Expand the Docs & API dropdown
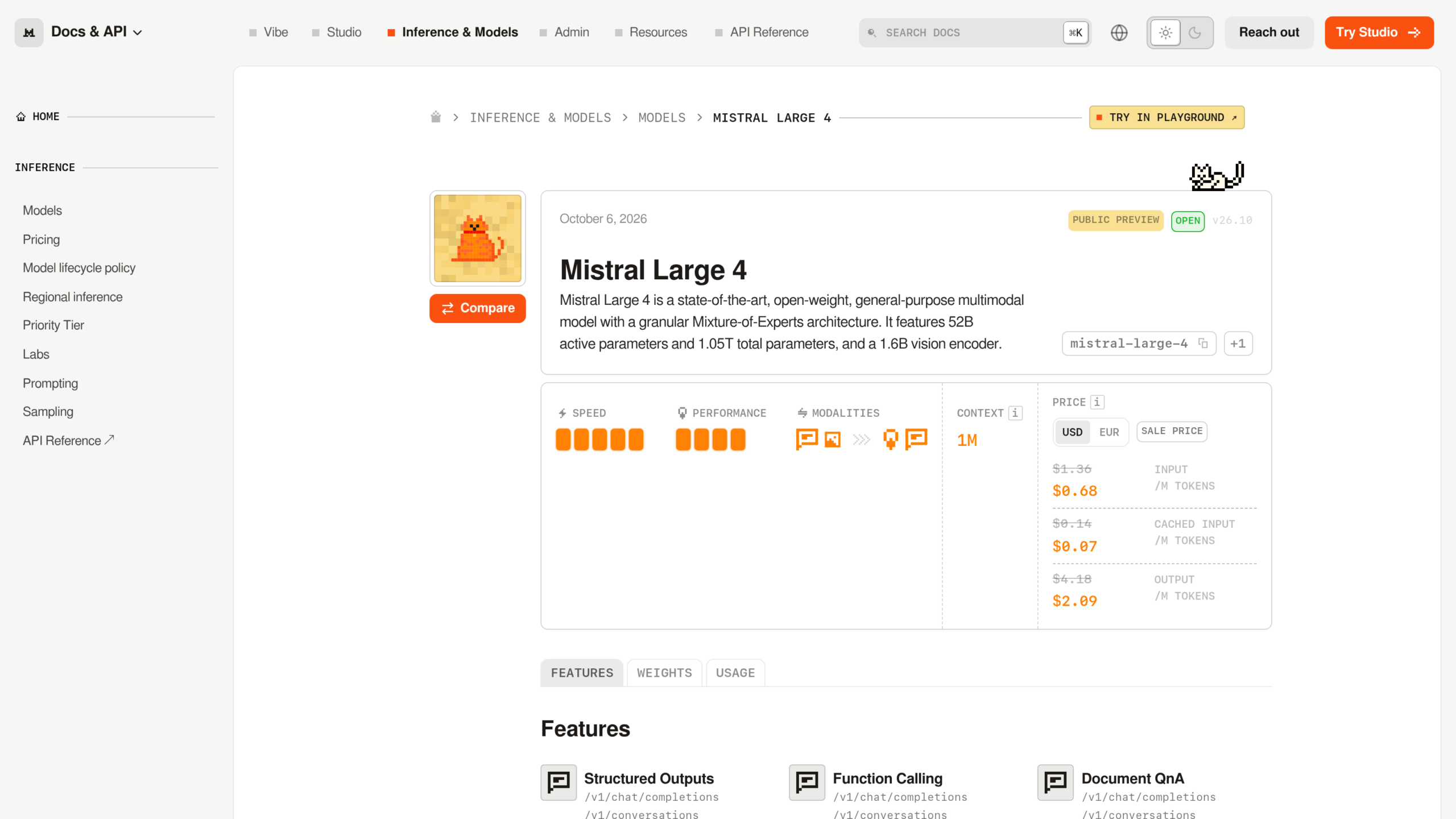The width and height of the screenshot is (1456, 819). point(97,32)
